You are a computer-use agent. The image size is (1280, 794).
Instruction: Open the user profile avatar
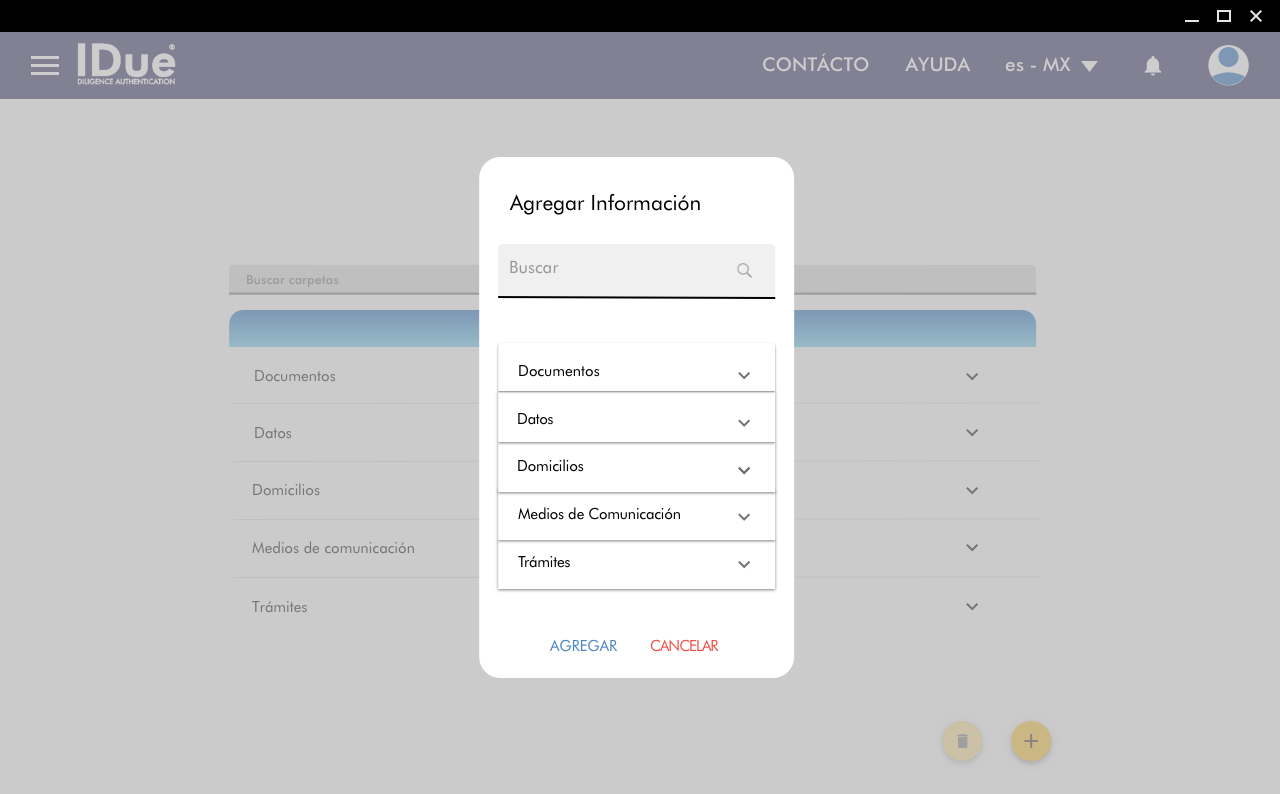pos(1227,66)
